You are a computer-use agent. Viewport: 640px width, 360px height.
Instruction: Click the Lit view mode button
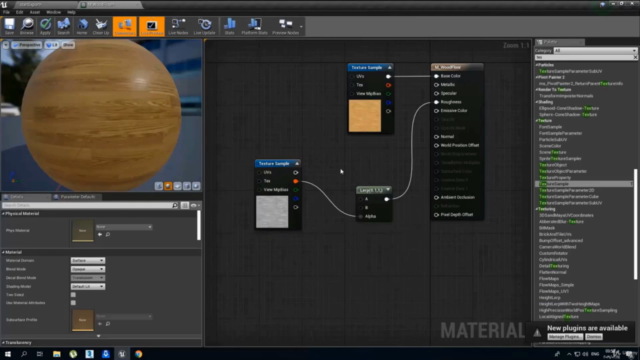click(52, 45)
